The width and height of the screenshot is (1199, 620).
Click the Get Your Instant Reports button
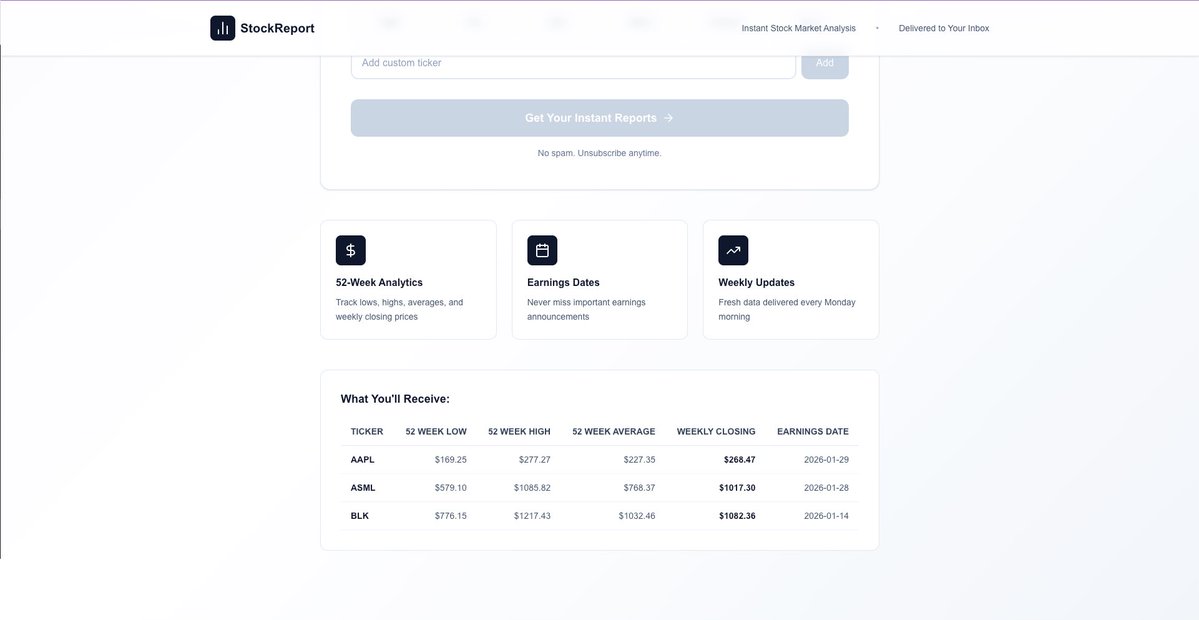coord(600,118)
